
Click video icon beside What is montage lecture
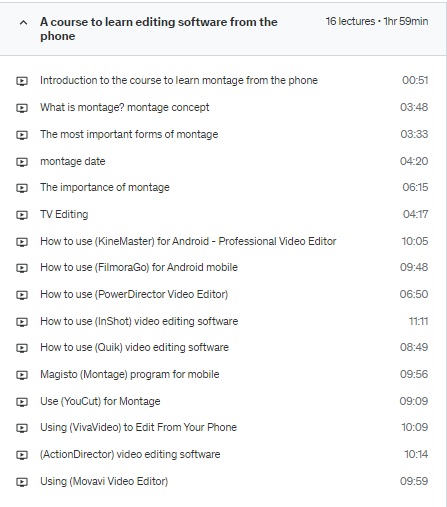pyautogui.click(x=22, y=108)
